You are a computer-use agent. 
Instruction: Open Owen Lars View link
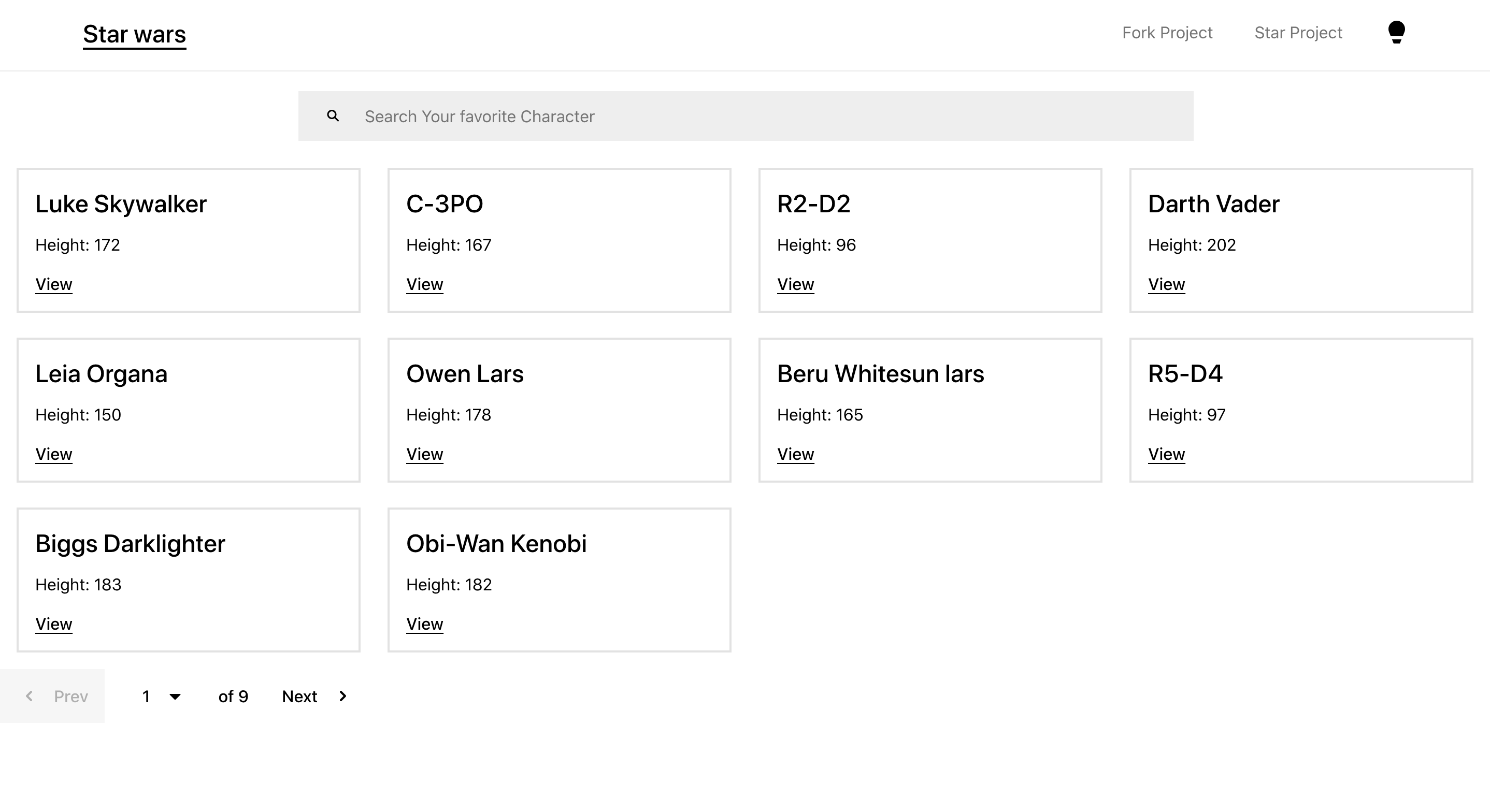click(x=424, y=455)
